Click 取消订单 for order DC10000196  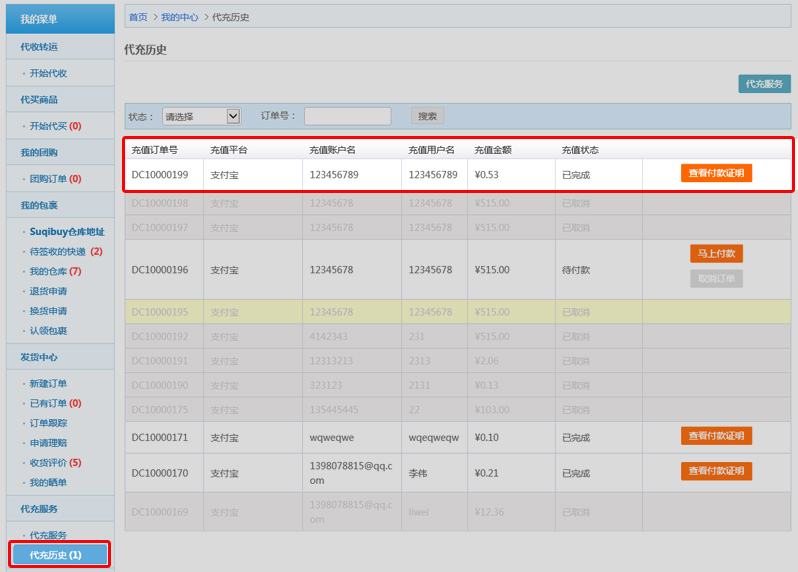pos(716,278)
